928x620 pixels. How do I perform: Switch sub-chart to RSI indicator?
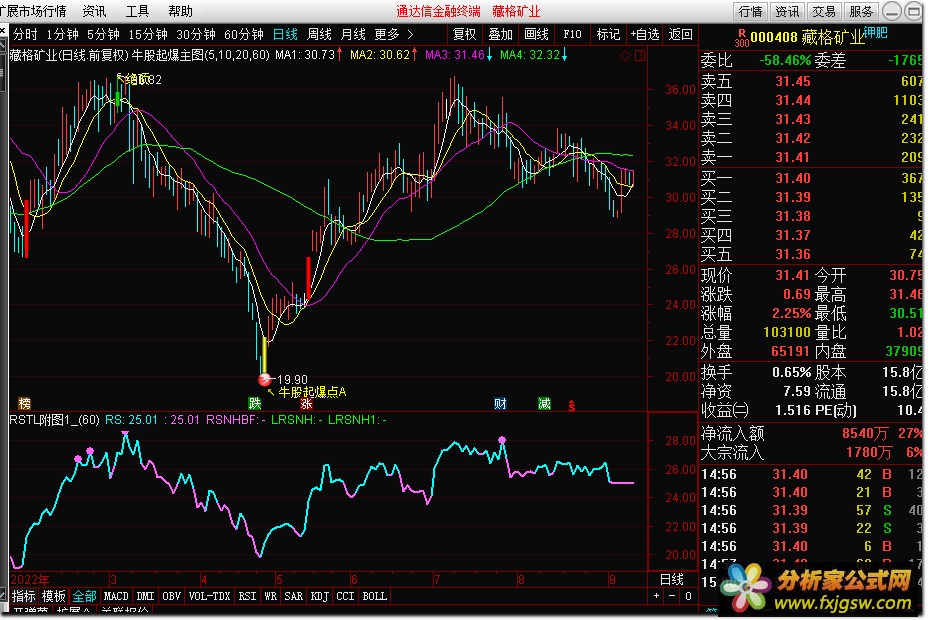point(247,596)
